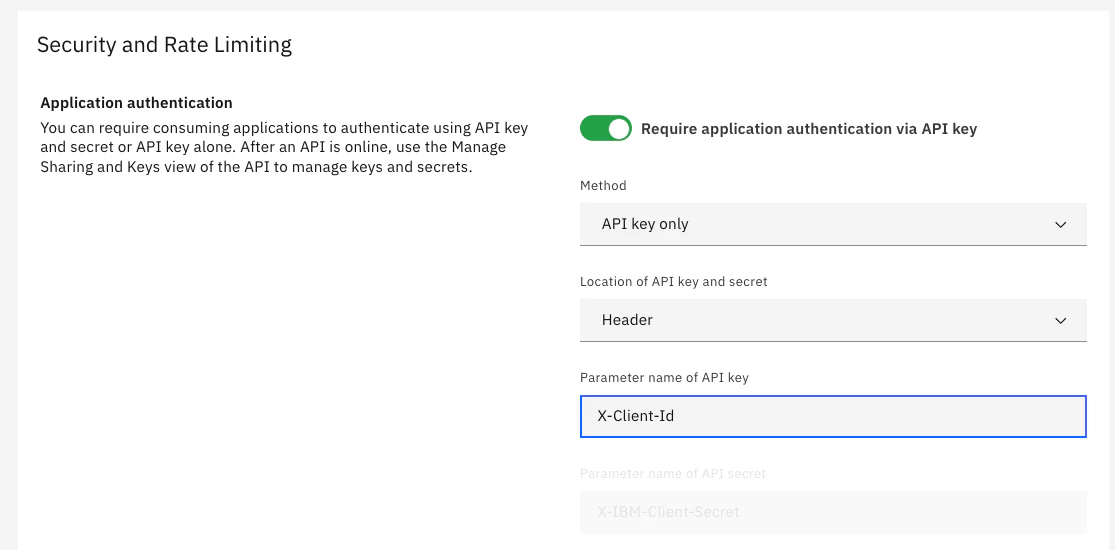Focus the Parameter name of API key field
The height and width of the screenshot is (550, 1115).
pyautogui.click(x=833, y=416)
